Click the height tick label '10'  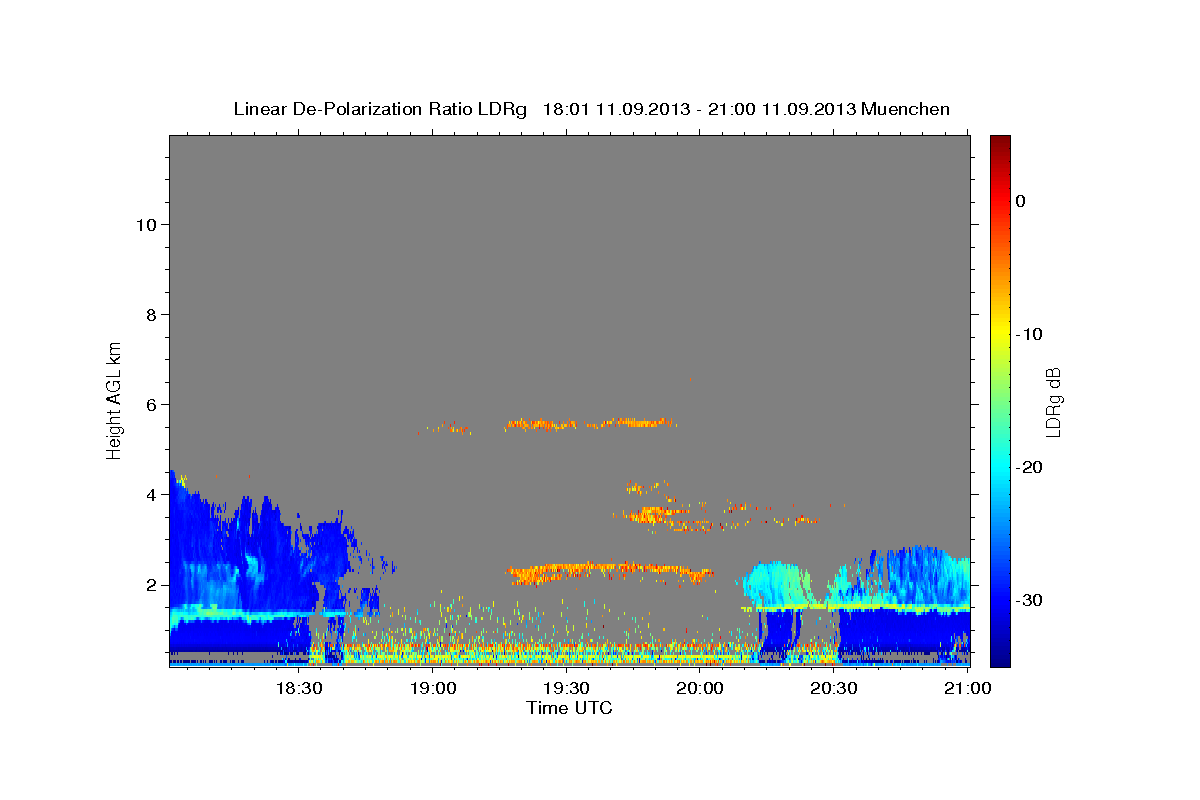[145, 225]
